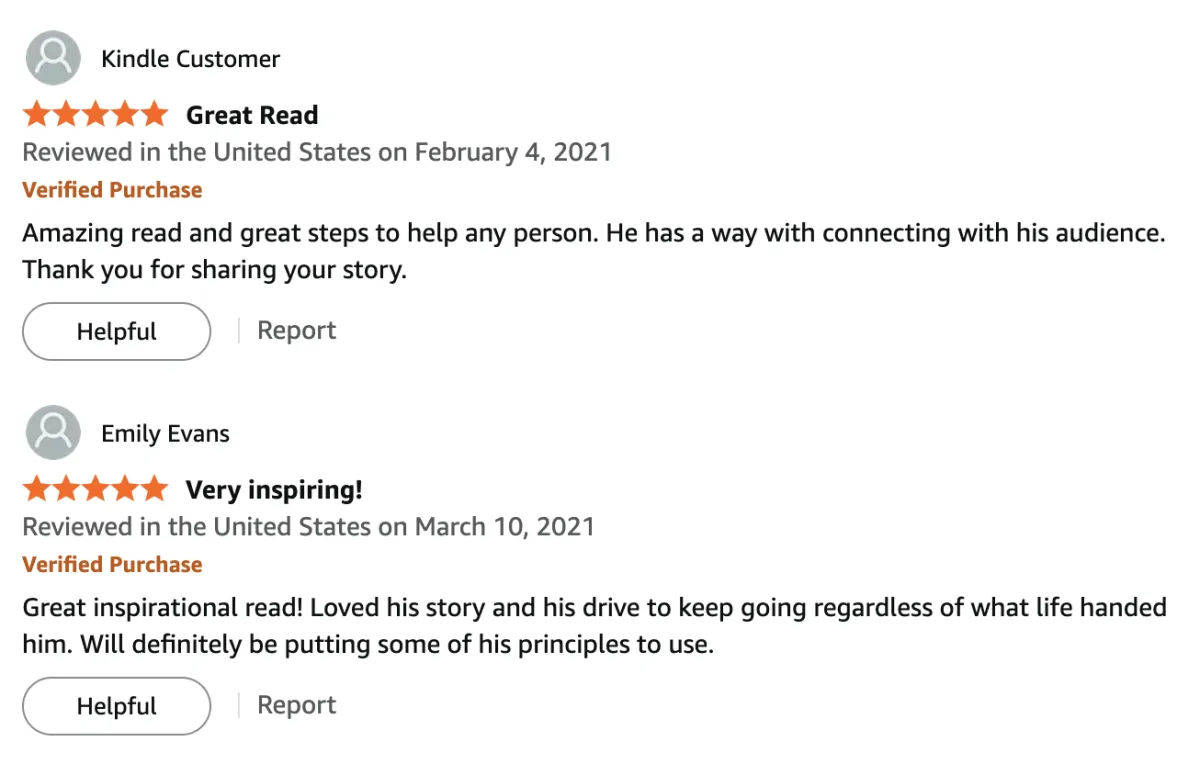Click the first star of Great Read rating

point(37,115)
